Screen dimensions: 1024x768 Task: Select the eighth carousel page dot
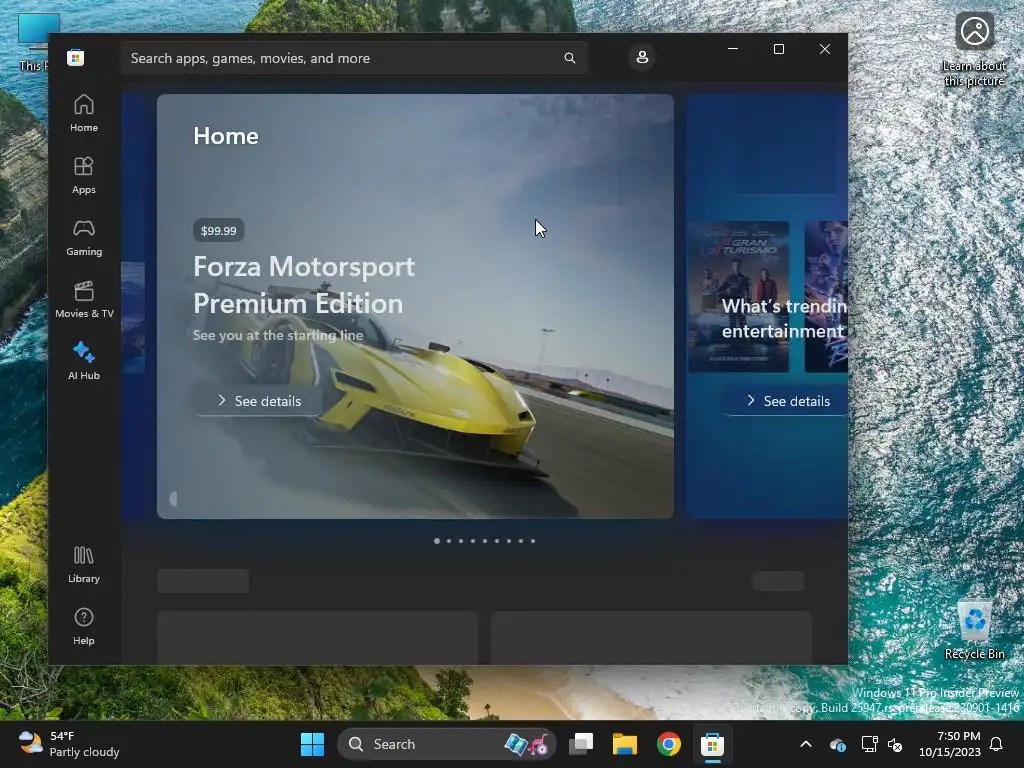point(520,541)
